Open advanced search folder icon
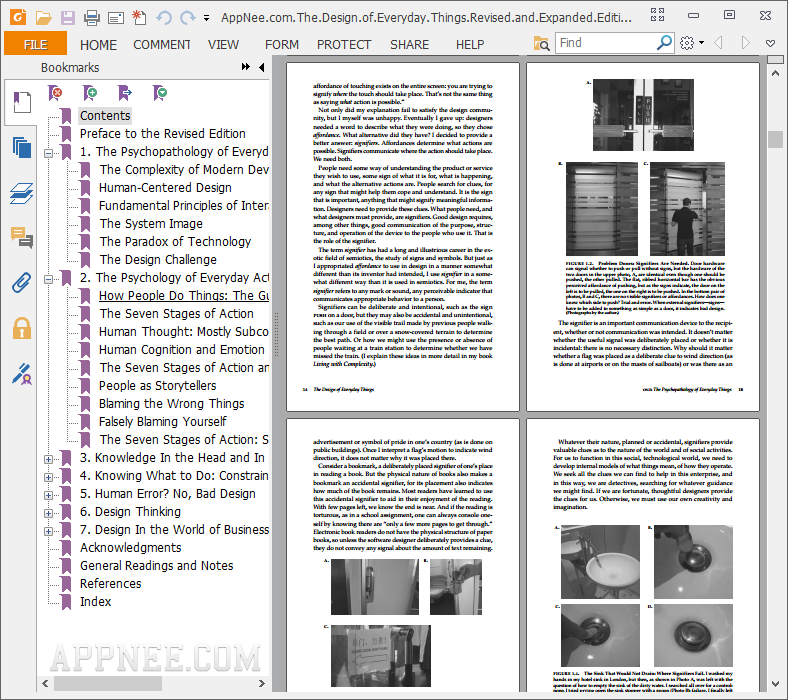 tap(541, 43)
